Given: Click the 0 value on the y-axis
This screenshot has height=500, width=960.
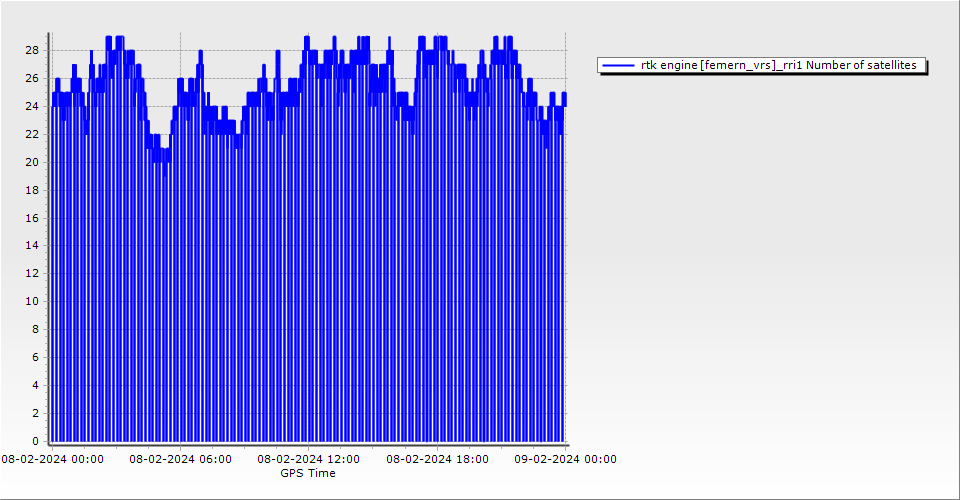Looking at the screenshot, I should [35, 441].
